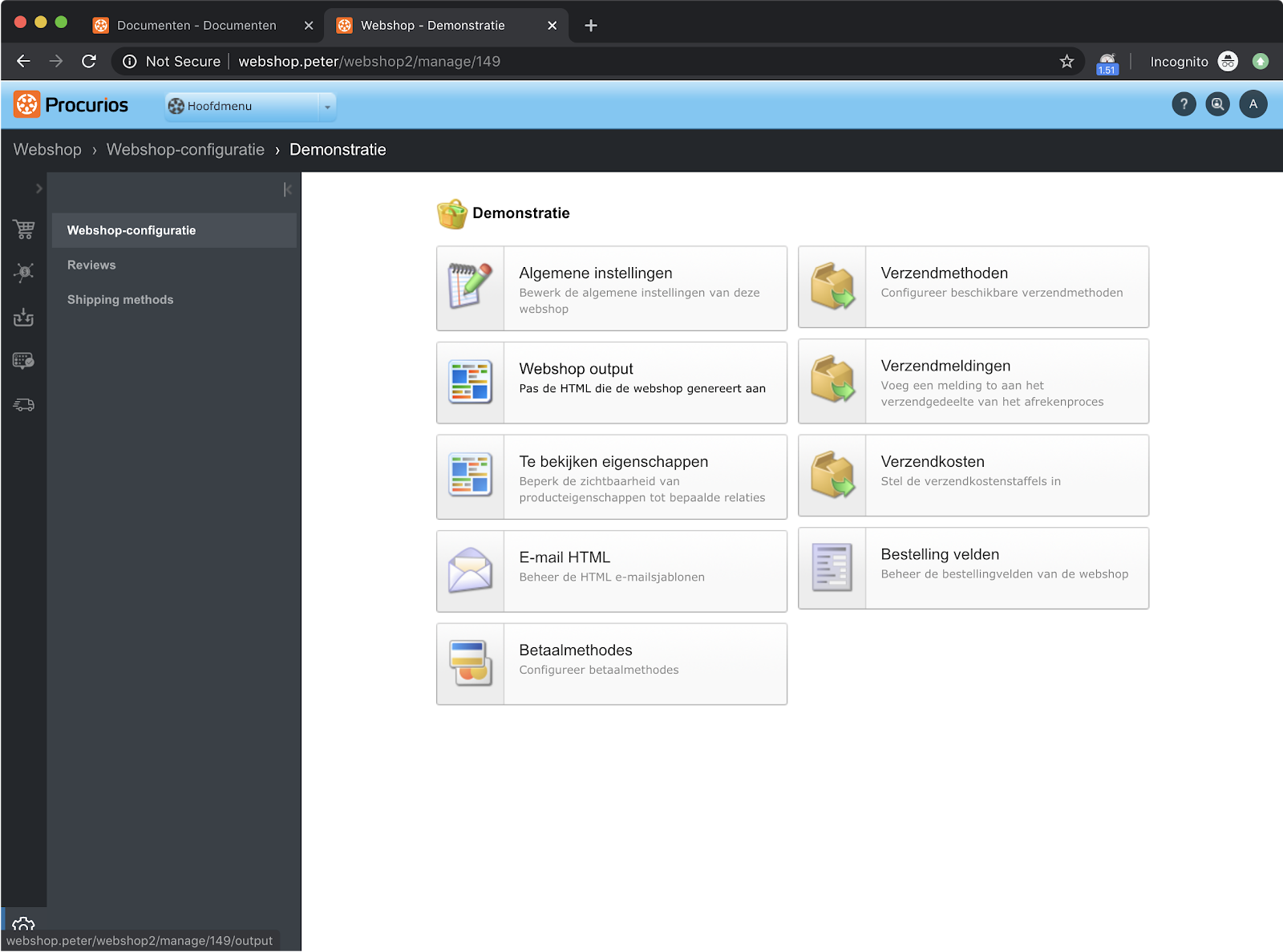This screenshot has width=1283, height=952.
Task: Open the help question mark icon
Action: point(1184,104)
